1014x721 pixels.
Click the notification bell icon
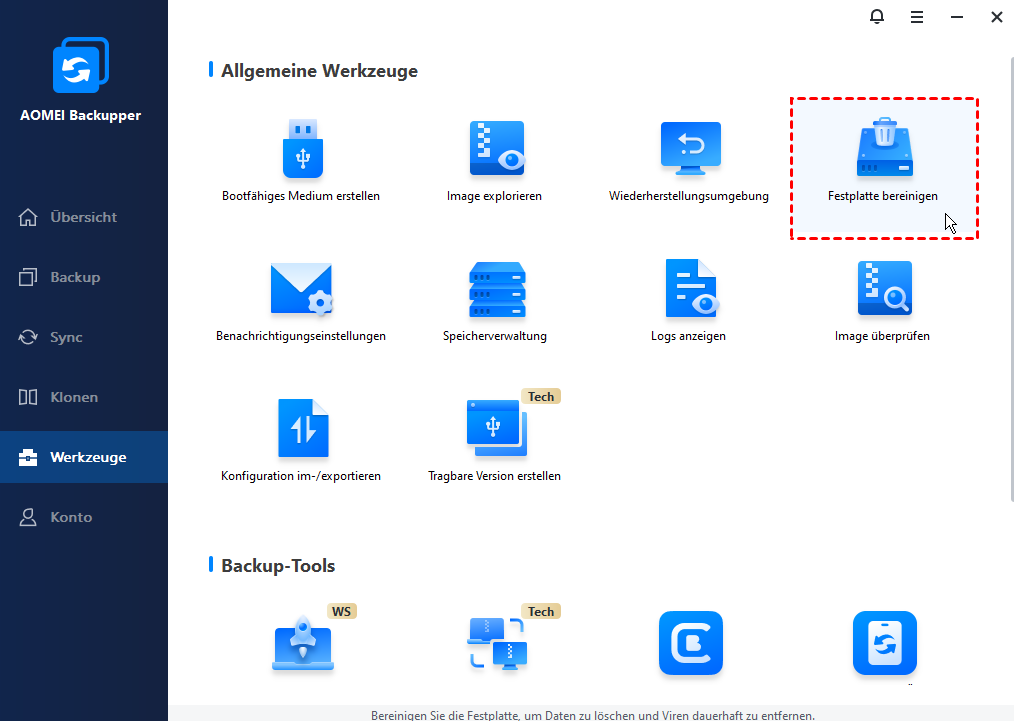point(877,17)
